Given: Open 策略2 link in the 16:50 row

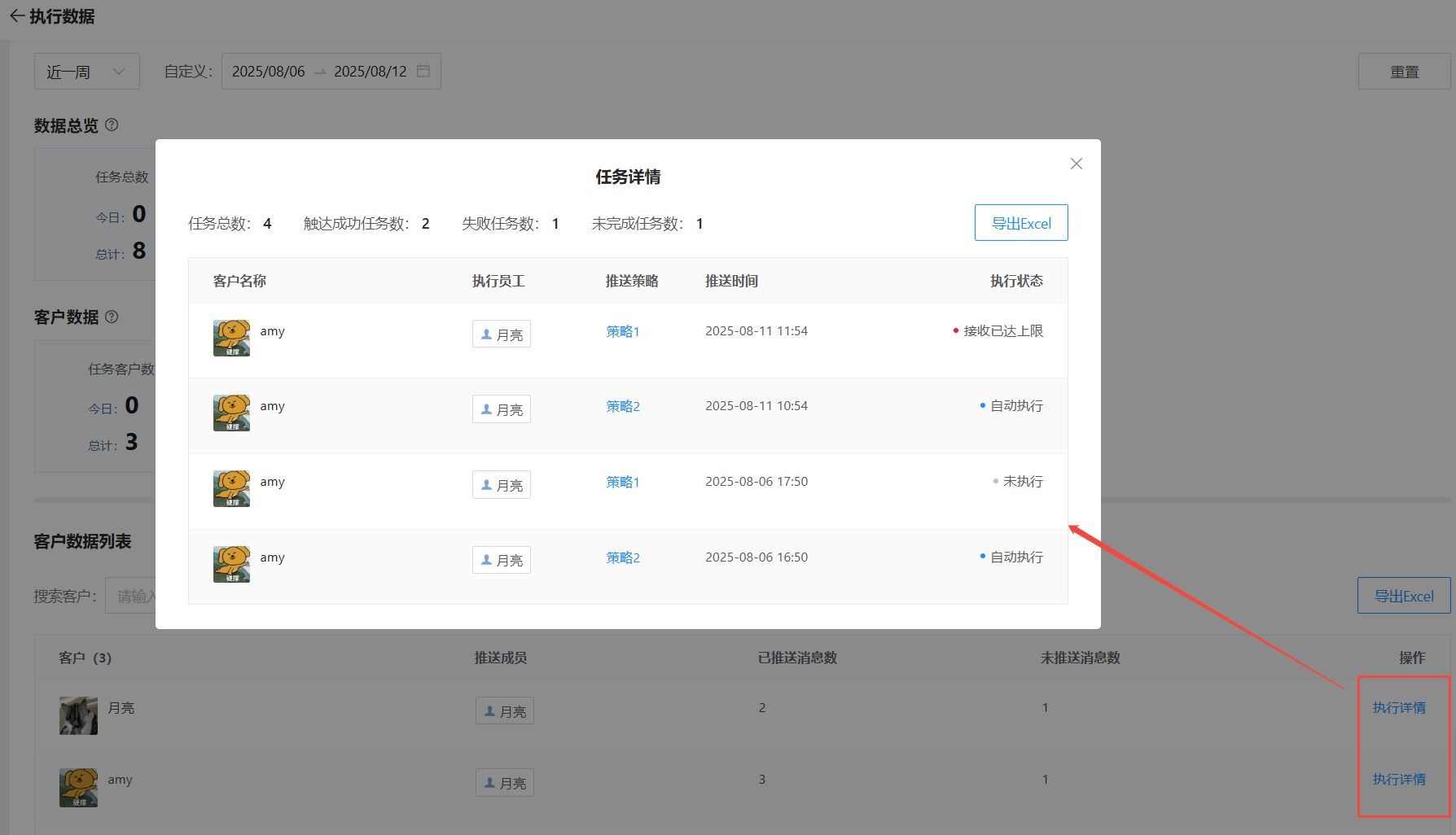Looking at the screenshot, I should point(623,557).
